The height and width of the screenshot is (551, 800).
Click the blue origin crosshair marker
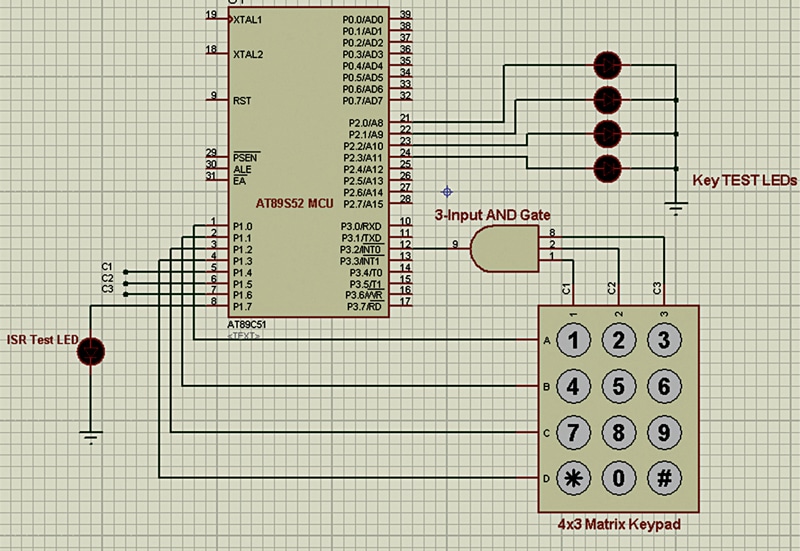447,191
